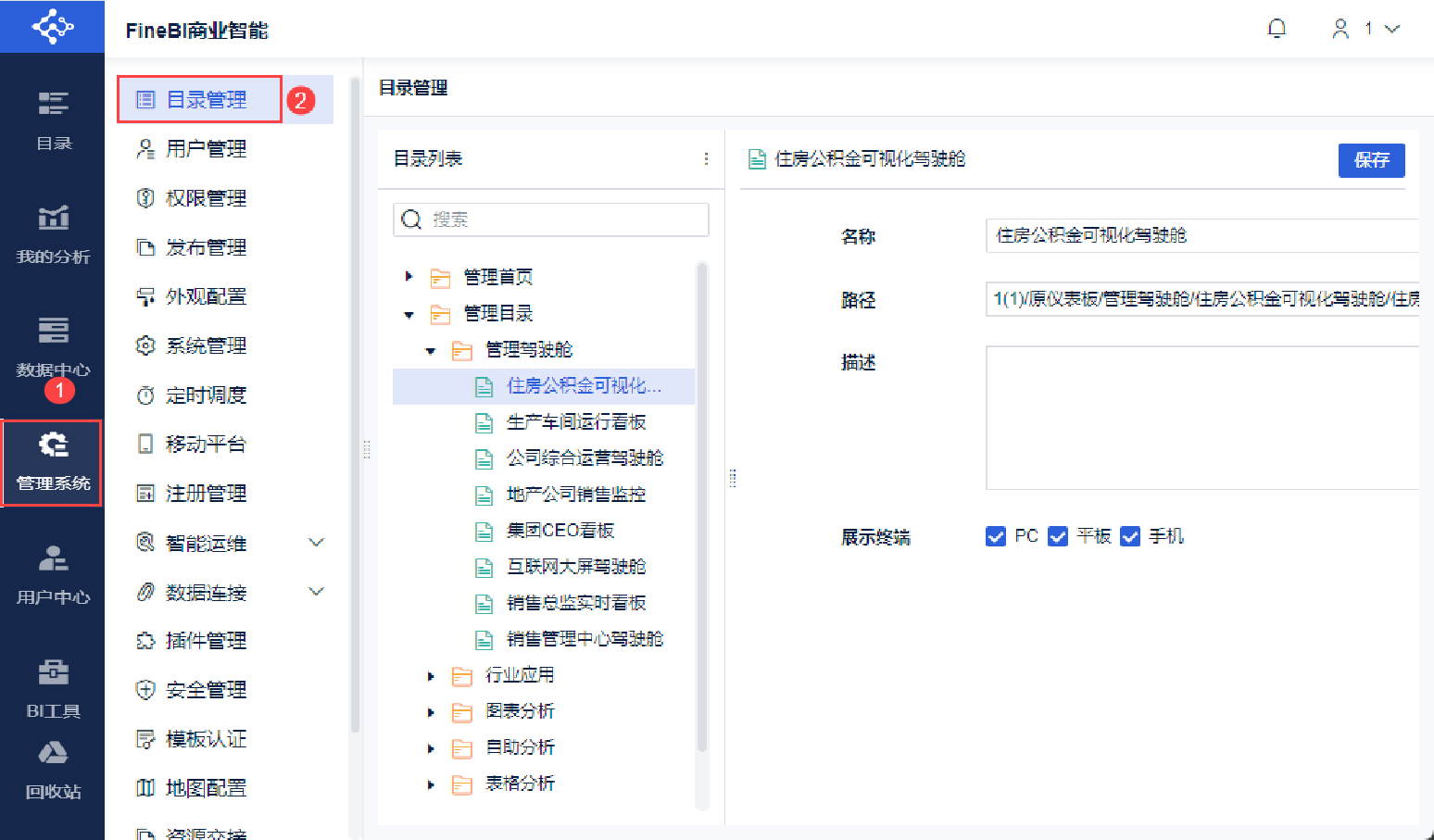Open the three-dot menu beside 目录列表

click(706, 159)
